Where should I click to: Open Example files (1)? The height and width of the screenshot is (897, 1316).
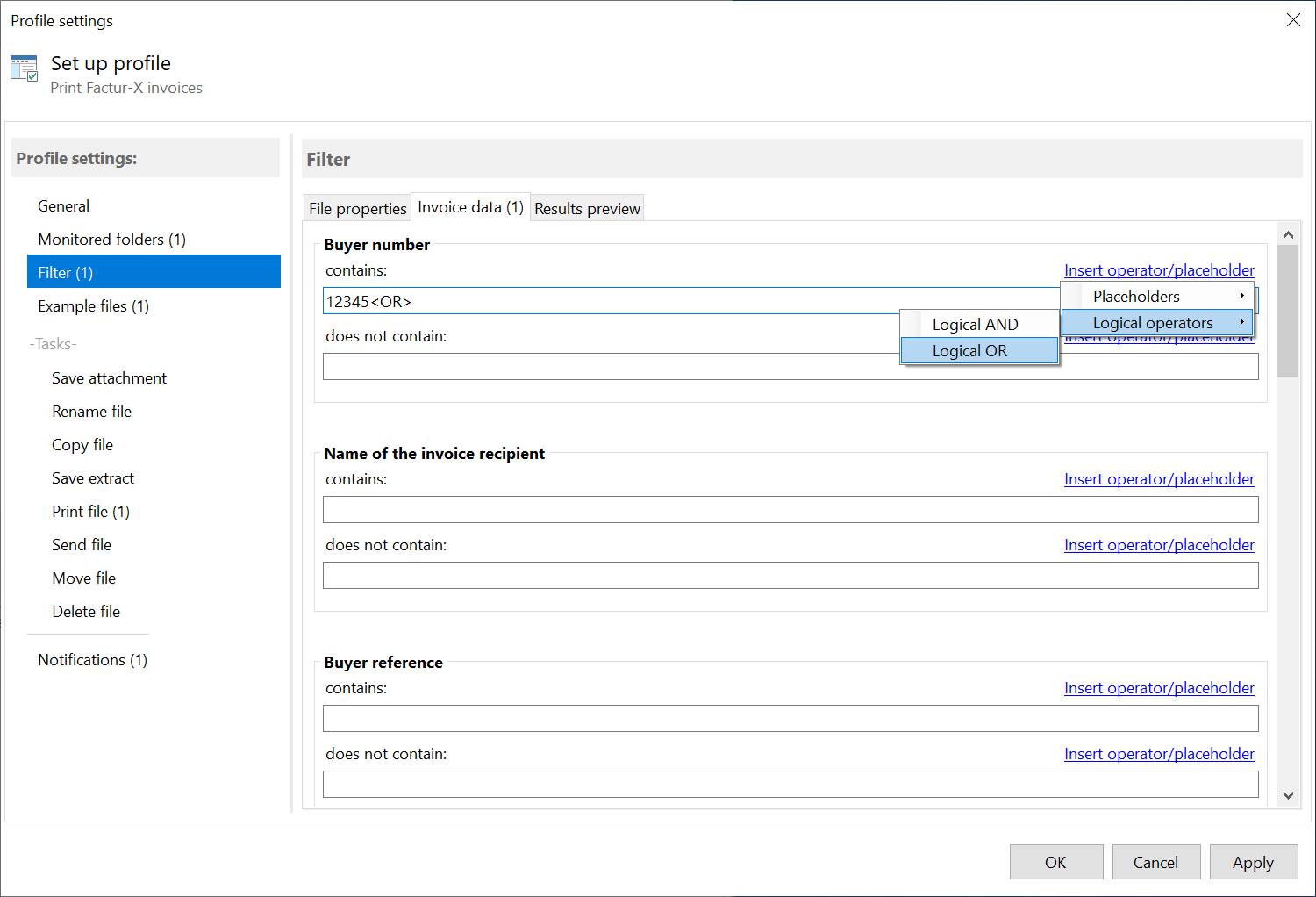154,306
